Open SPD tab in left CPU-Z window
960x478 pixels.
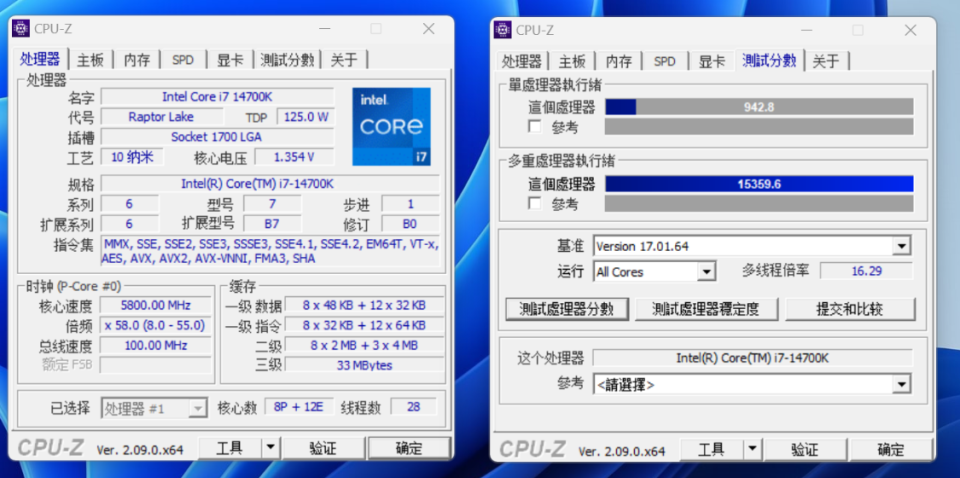pos(182,60)
